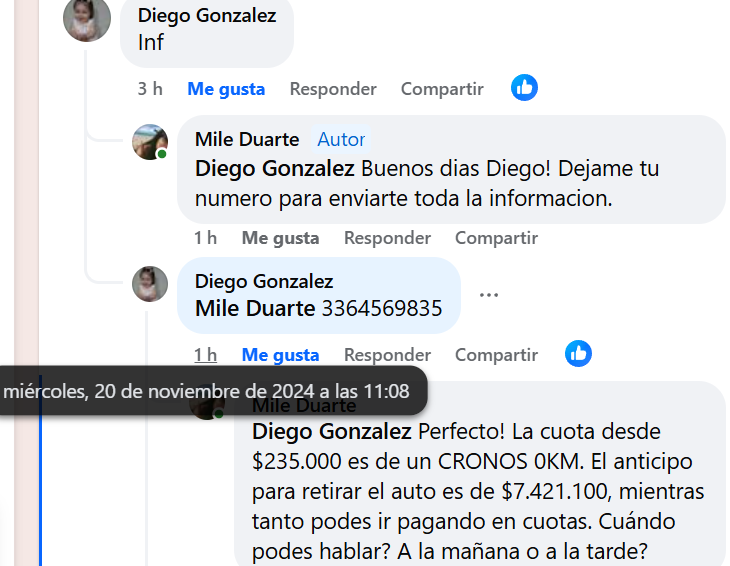Click Responder under the phone number comment
The width and height of the screenshot is (730, 566).
pyautogui.click(x=387, y=355)
